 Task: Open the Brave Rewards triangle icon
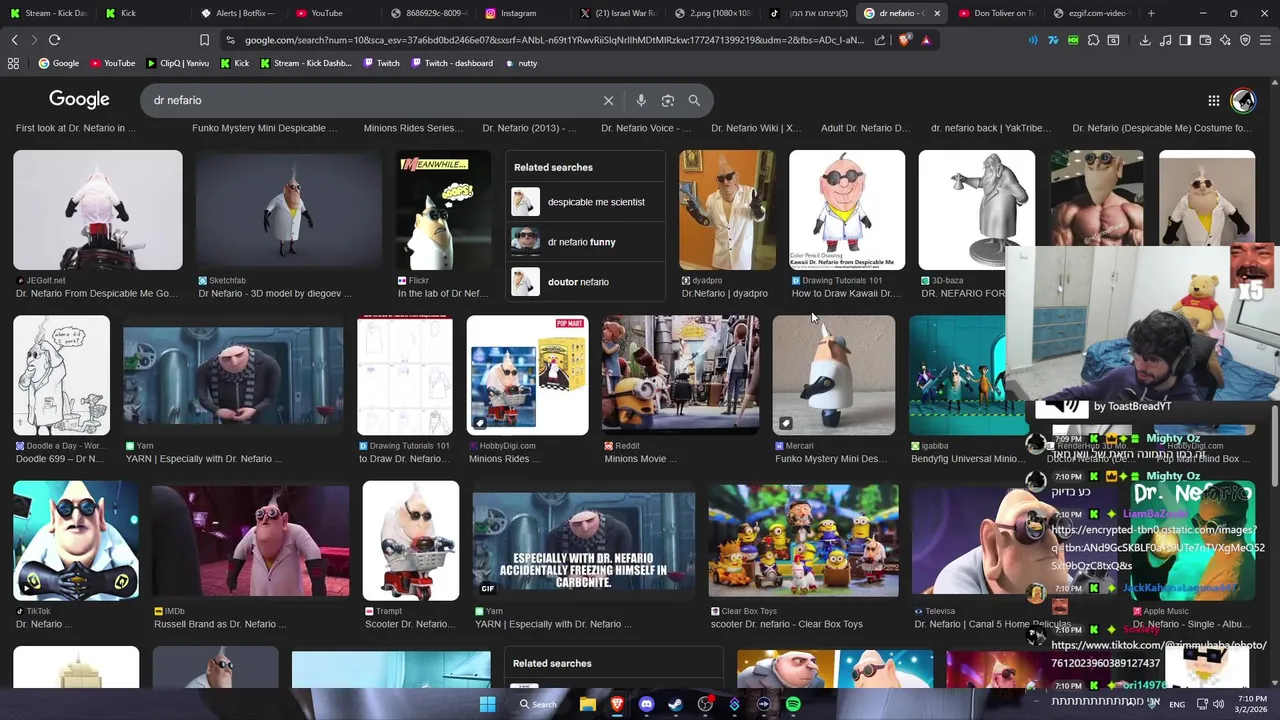pos(926,40)
